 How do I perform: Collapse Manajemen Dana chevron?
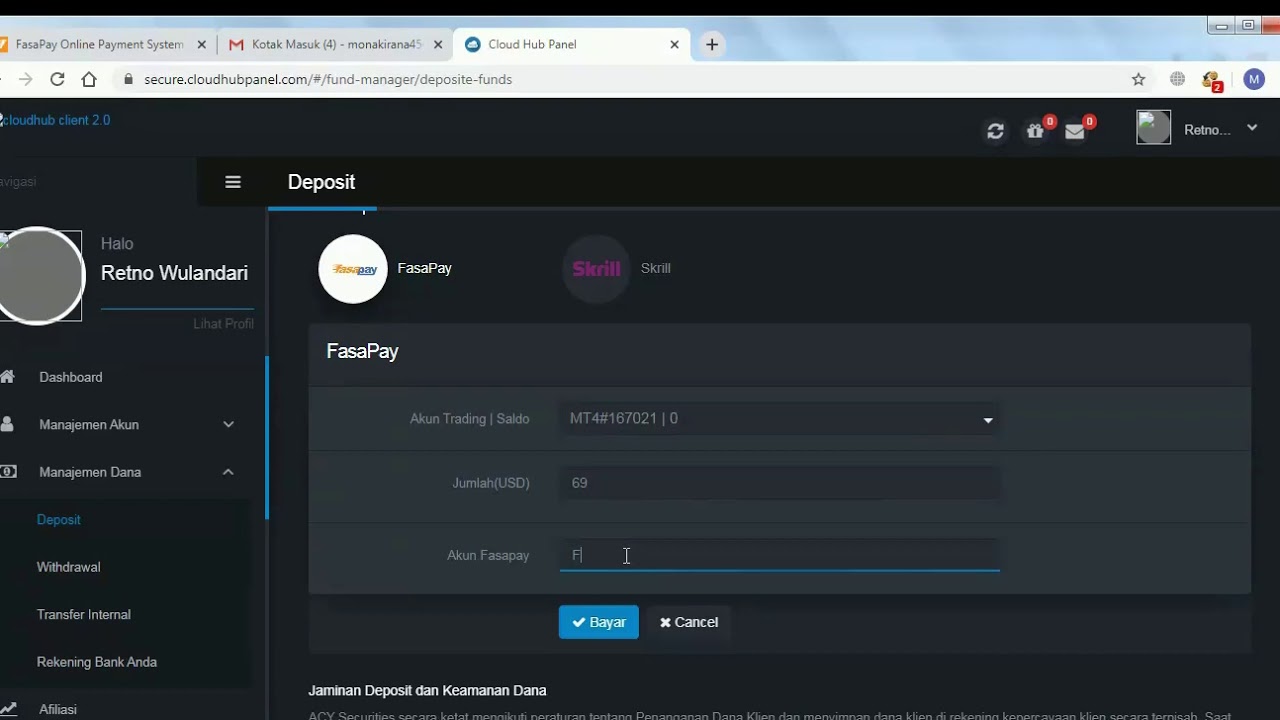pyautogui.click(x=228, y=472)
